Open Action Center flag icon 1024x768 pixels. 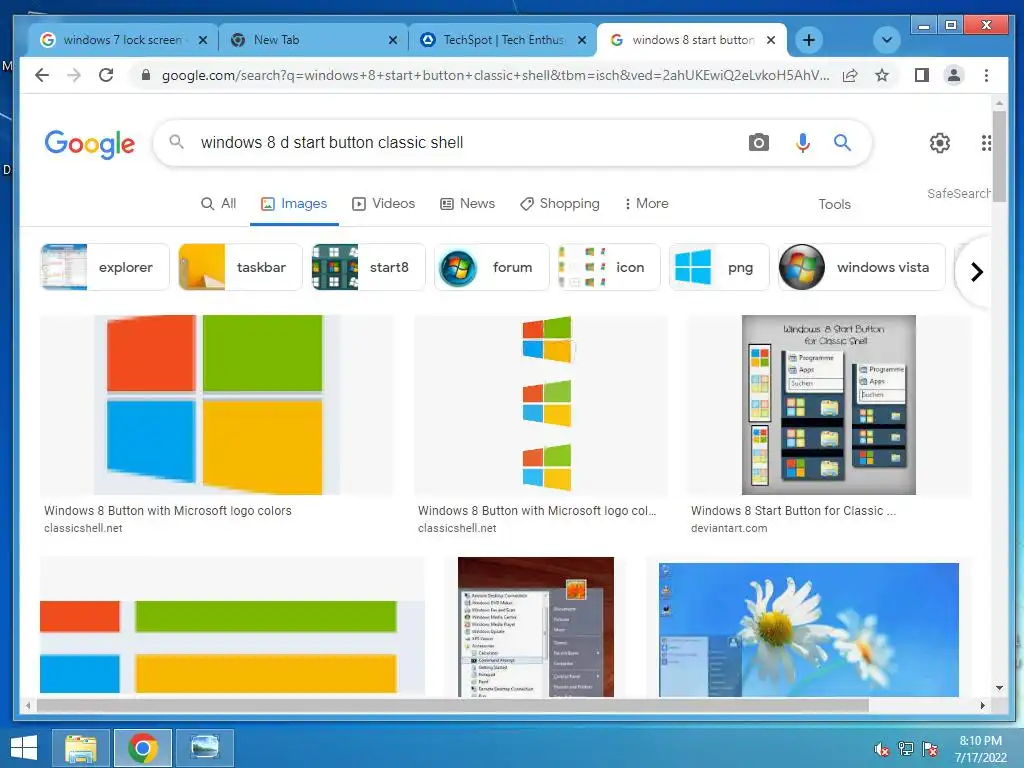click(930, 749)
